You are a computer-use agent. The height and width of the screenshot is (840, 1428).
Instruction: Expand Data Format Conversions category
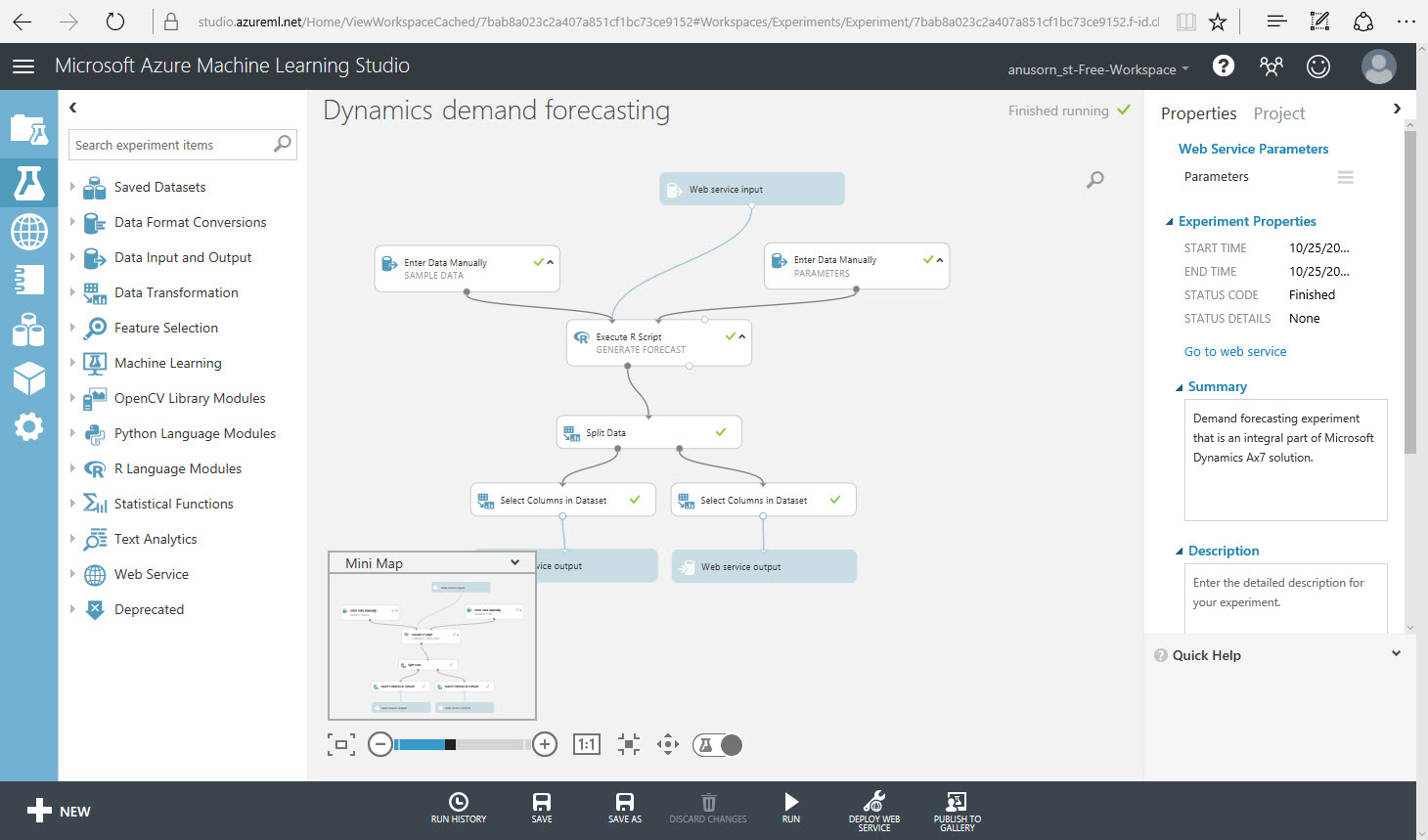(72, 221)
